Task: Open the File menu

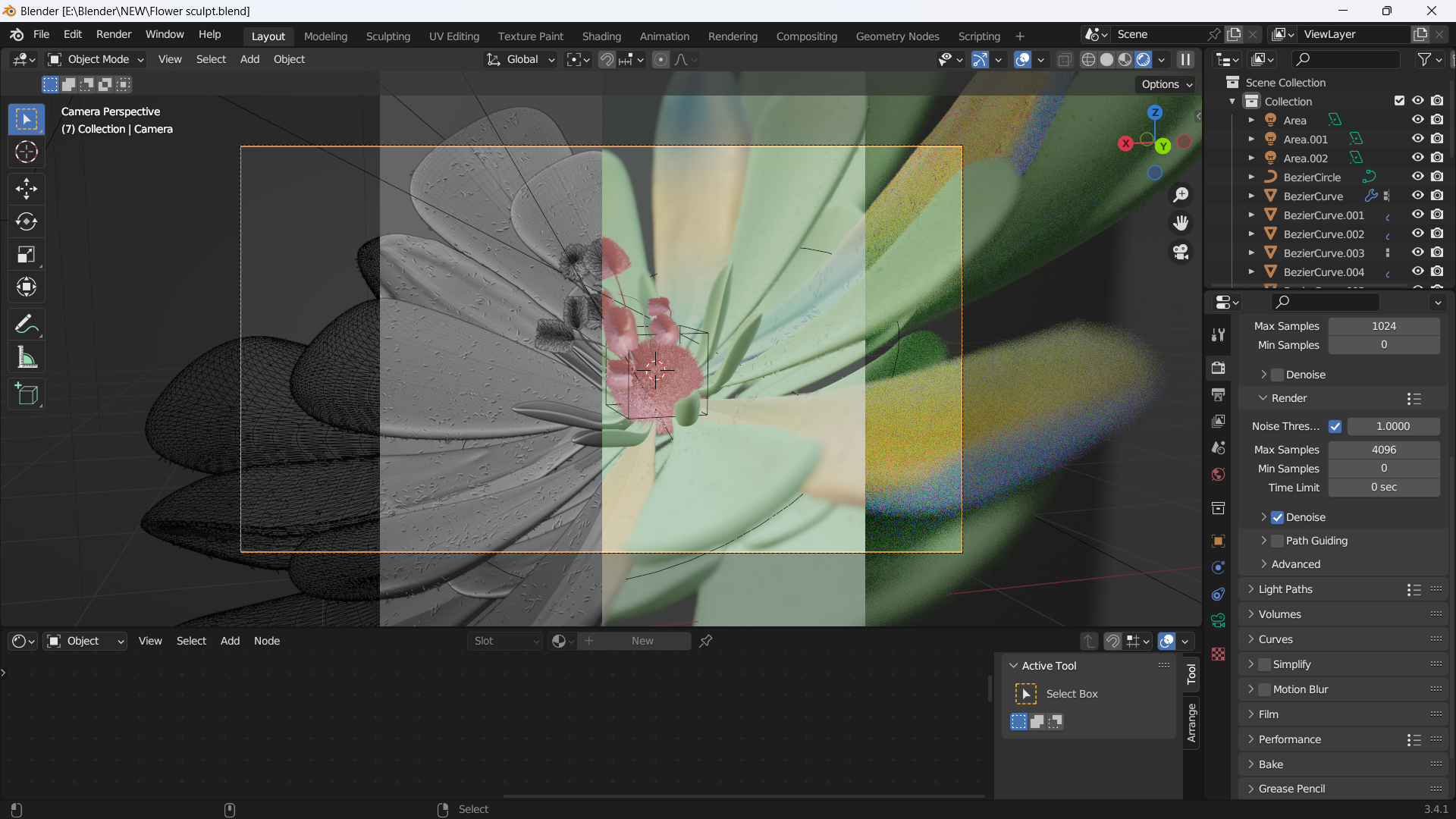Action: pyautogui.click(x=41, y=34)
